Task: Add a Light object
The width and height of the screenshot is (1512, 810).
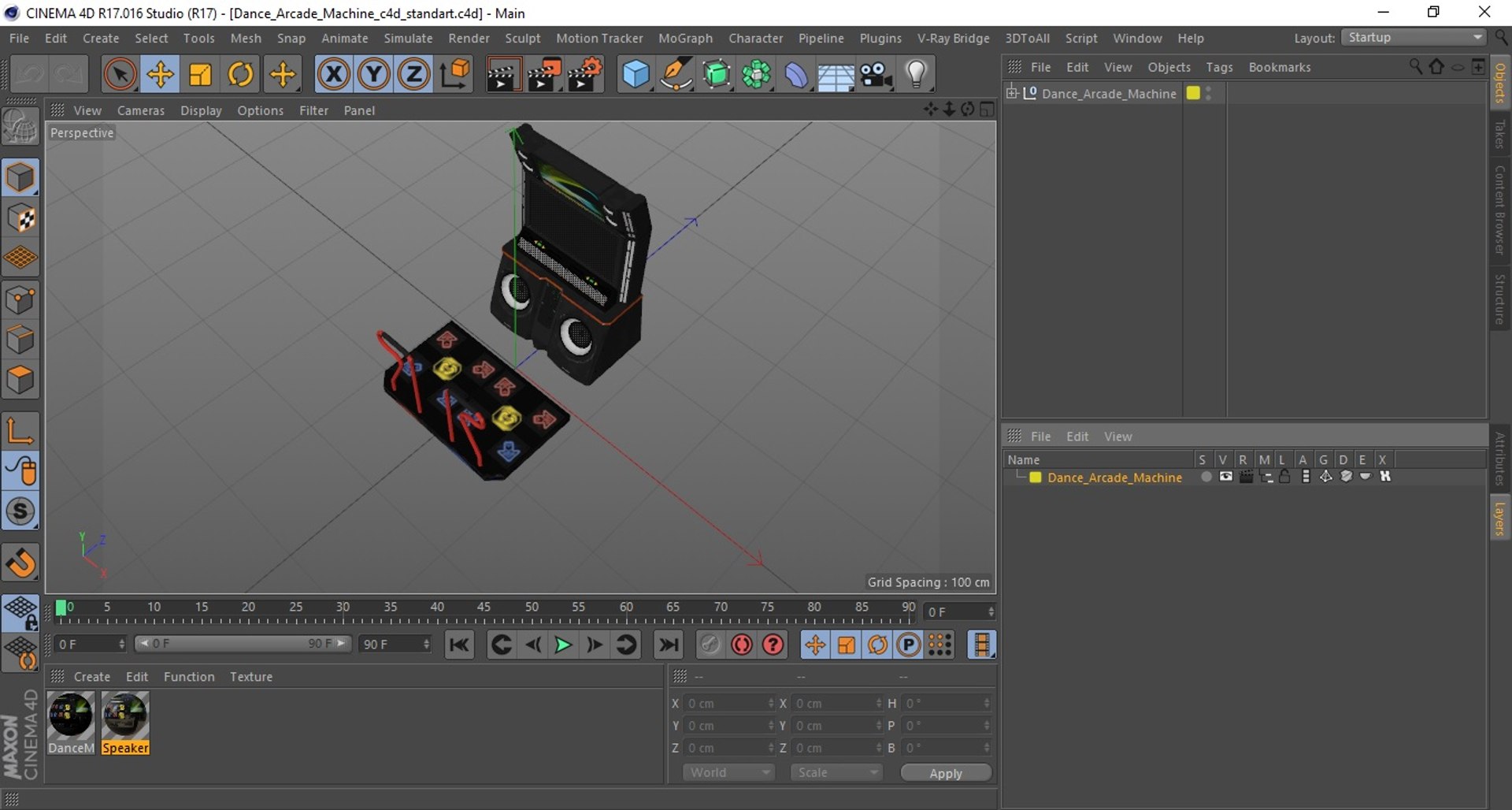Action: tap(916, 75)
